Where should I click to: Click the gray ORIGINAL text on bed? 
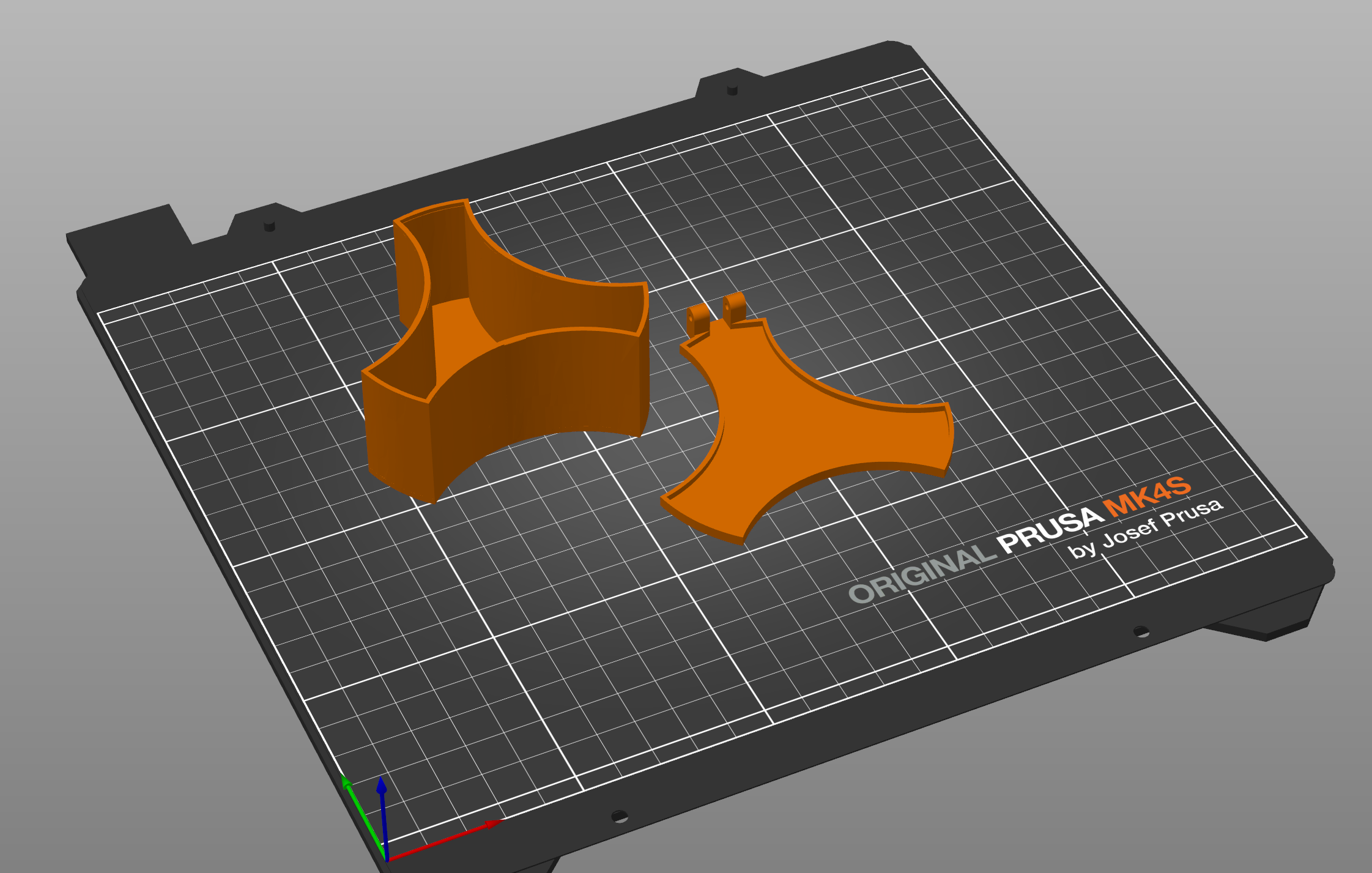(922, 574)
